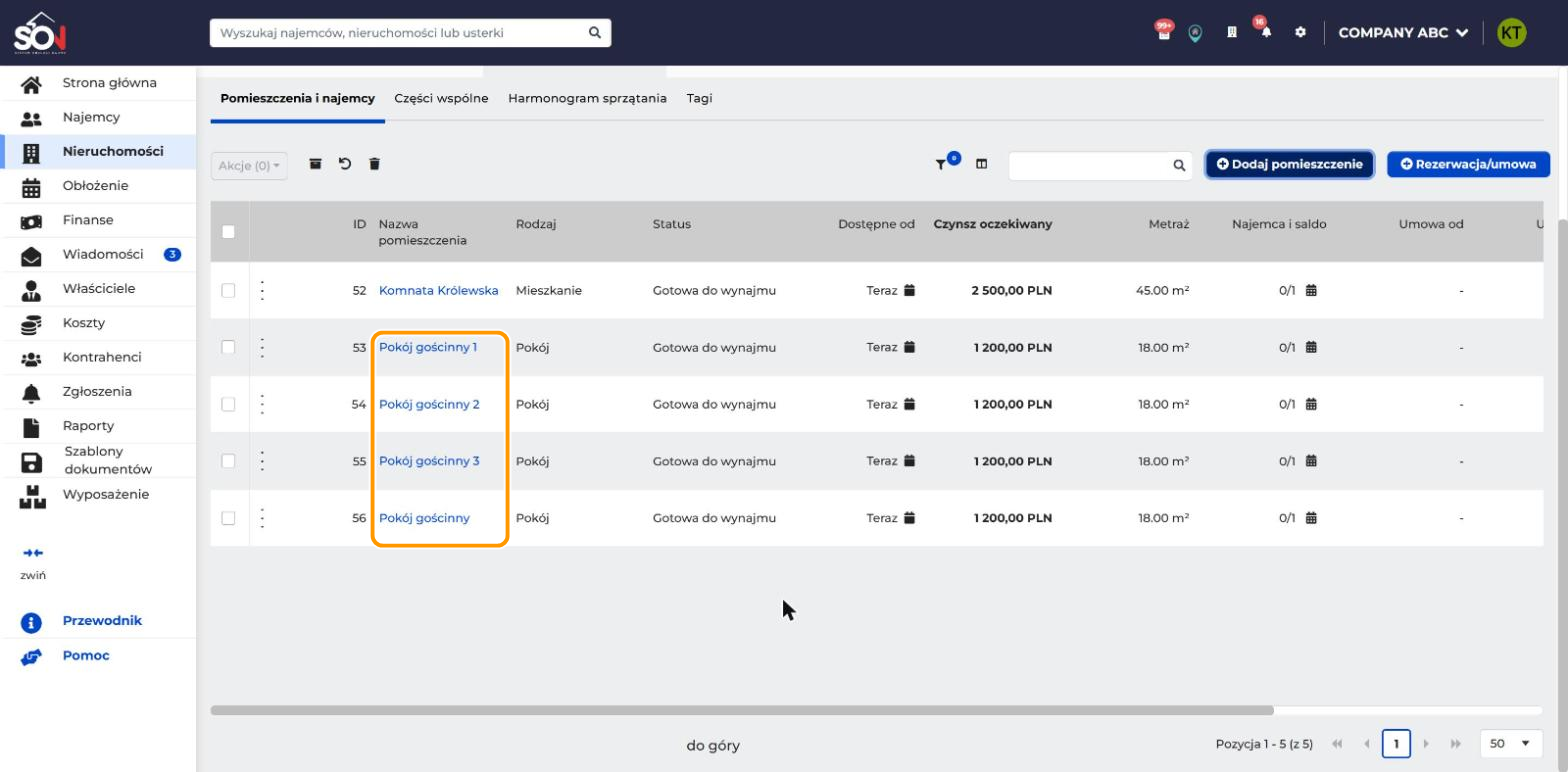Click the Rezerwacja/umowa button

pos(1468,164)
